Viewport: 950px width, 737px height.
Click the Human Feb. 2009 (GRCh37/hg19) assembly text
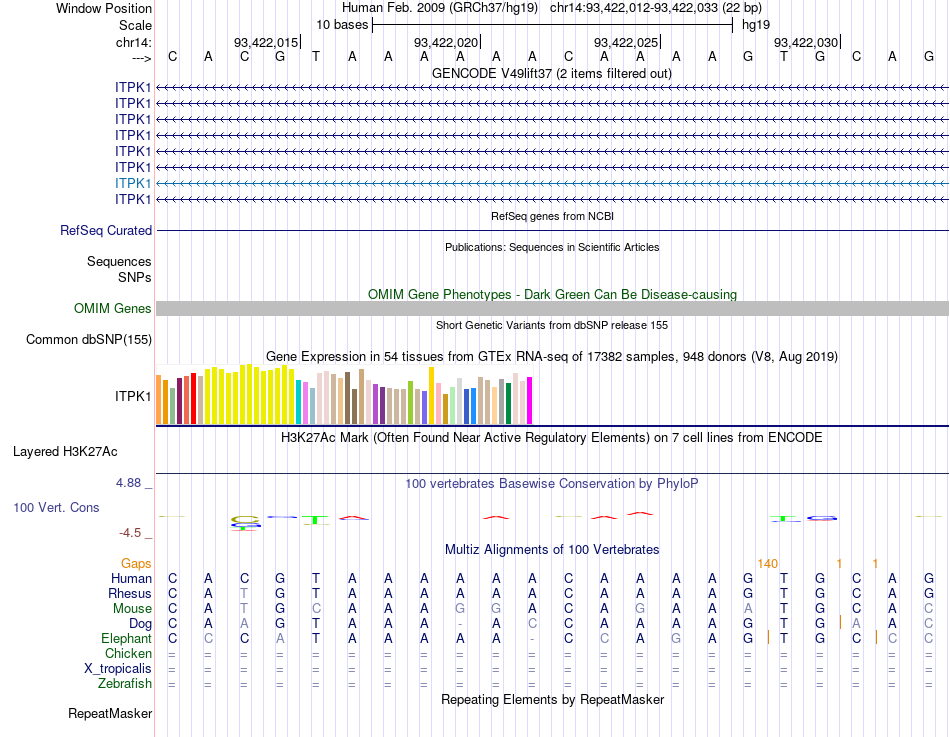440,8
